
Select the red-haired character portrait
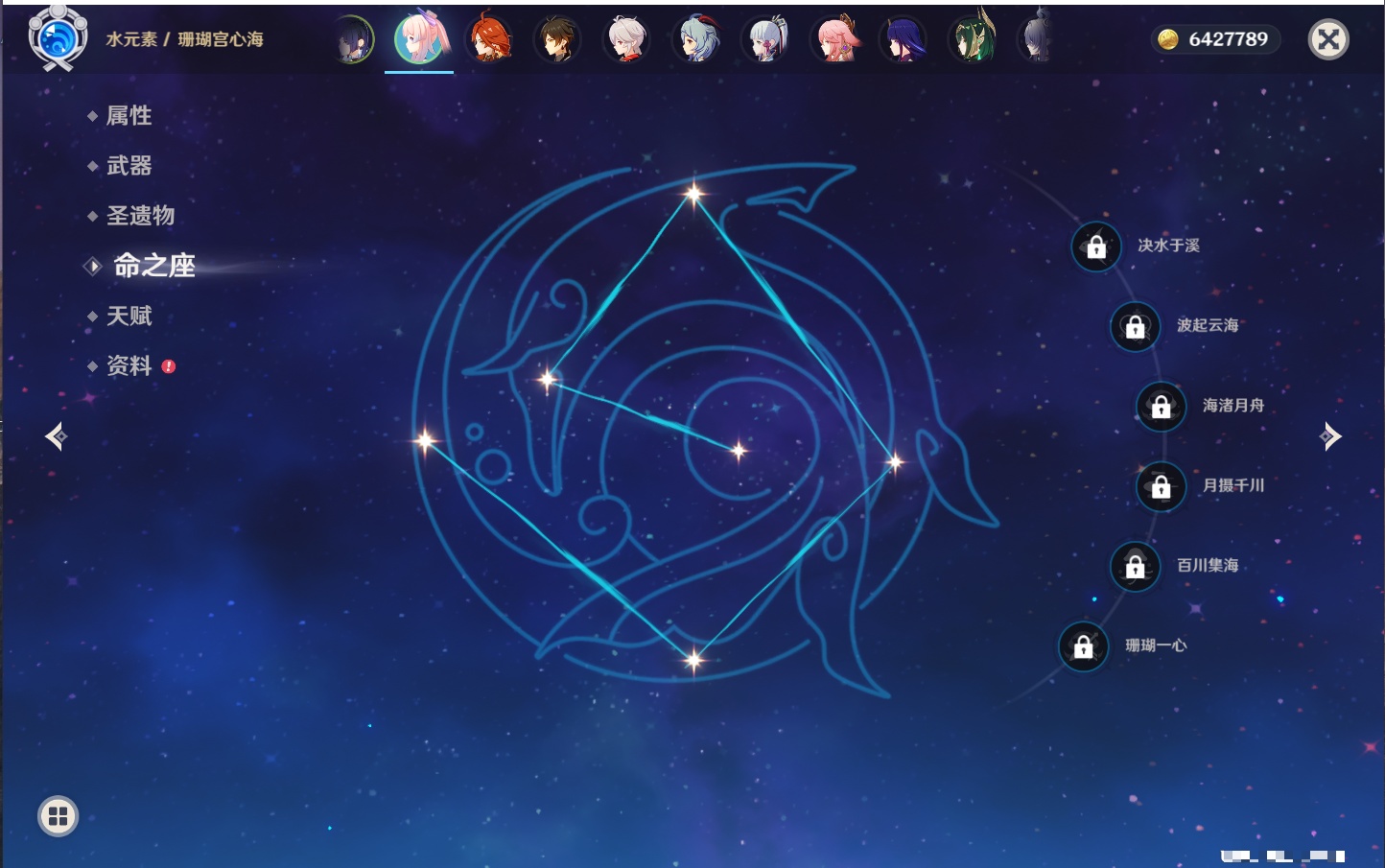click(x=489, y=40)
